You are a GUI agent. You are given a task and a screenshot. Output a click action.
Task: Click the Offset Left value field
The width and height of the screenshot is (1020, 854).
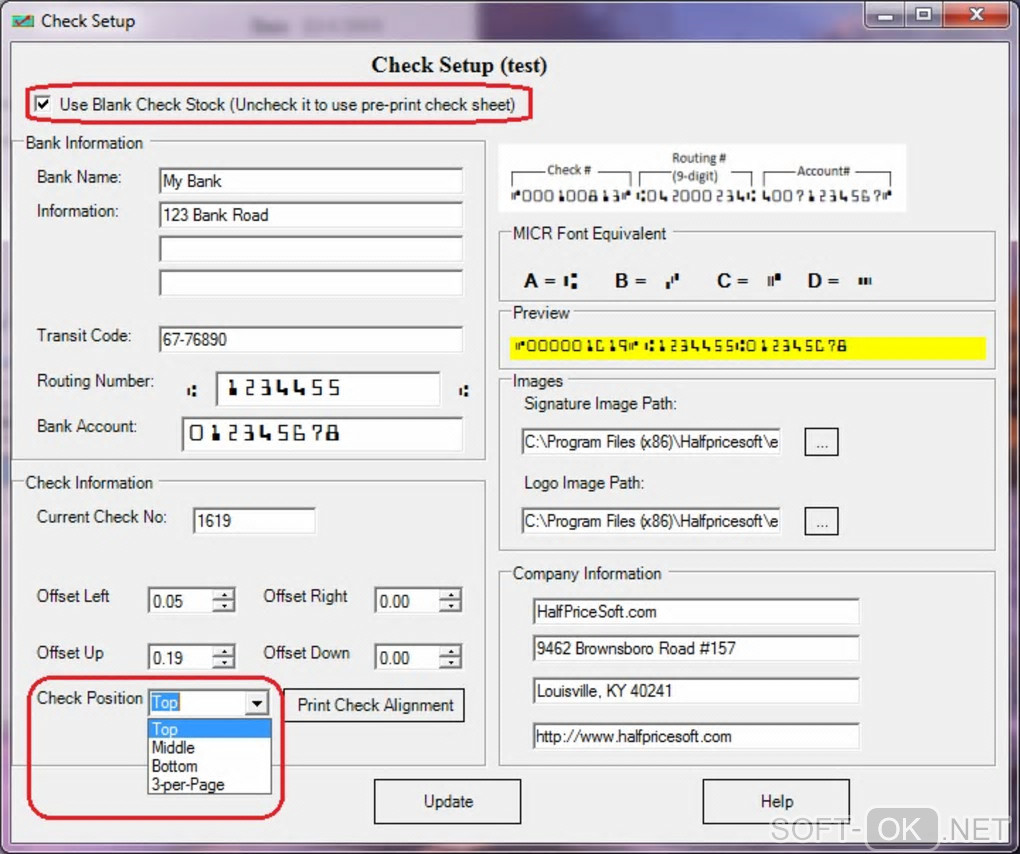[181, 600]
